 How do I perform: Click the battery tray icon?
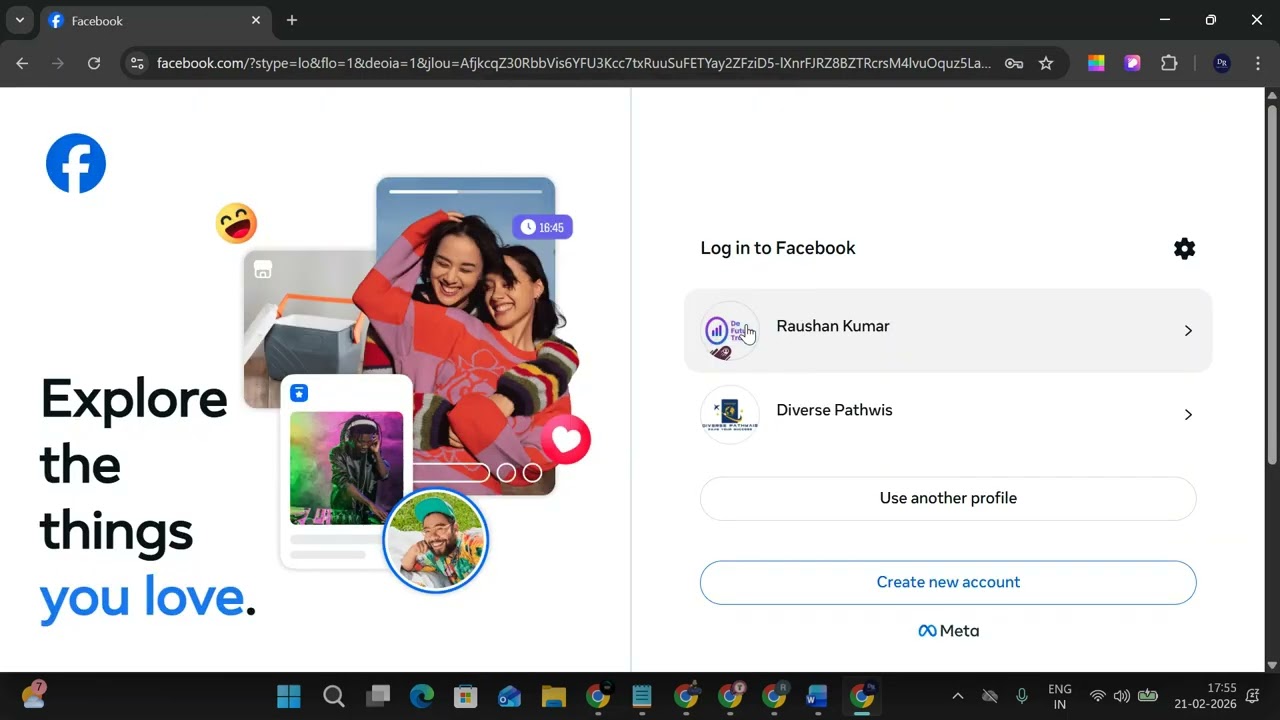pyautogui.click(x=1148, y=696)
